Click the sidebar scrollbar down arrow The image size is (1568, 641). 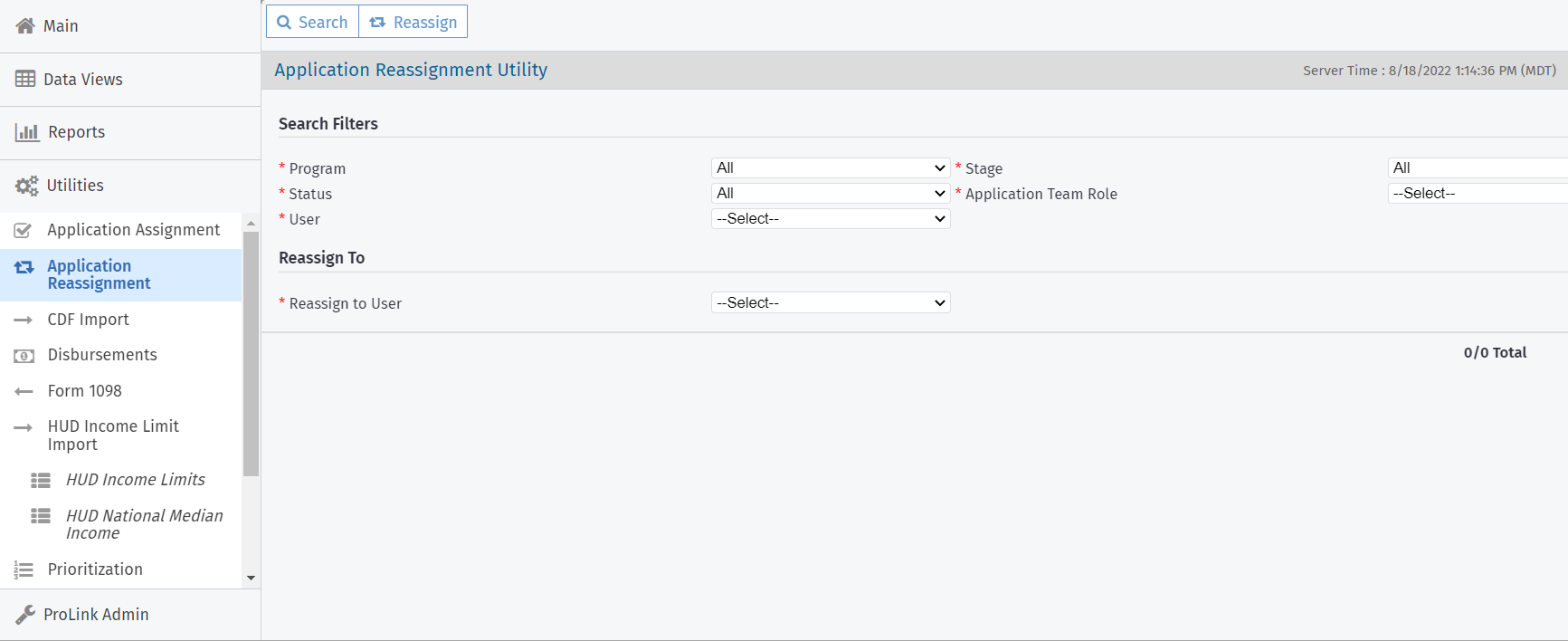click(251, 579)
